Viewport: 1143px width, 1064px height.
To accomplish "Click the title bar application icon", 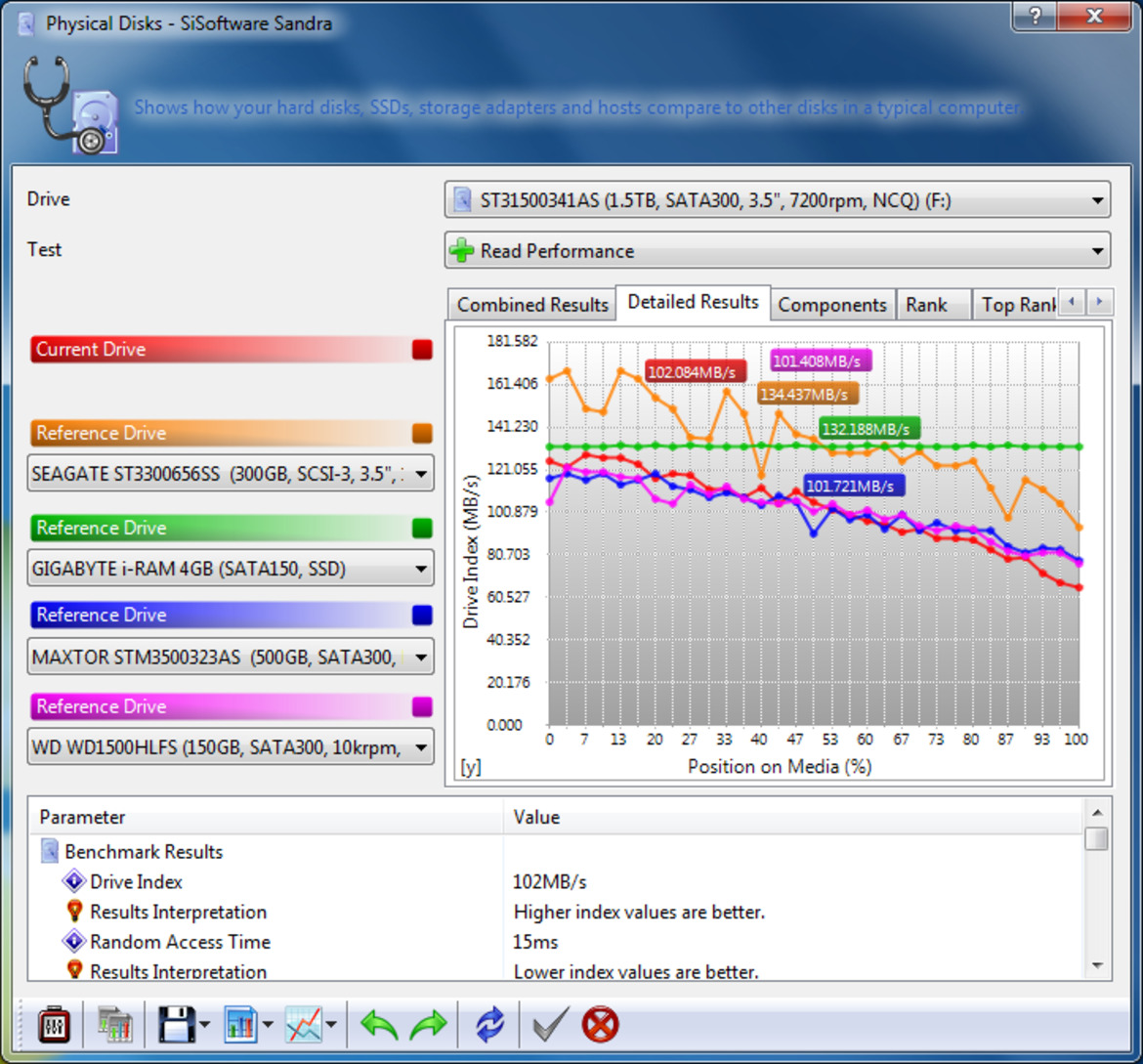I will point(26,23).
